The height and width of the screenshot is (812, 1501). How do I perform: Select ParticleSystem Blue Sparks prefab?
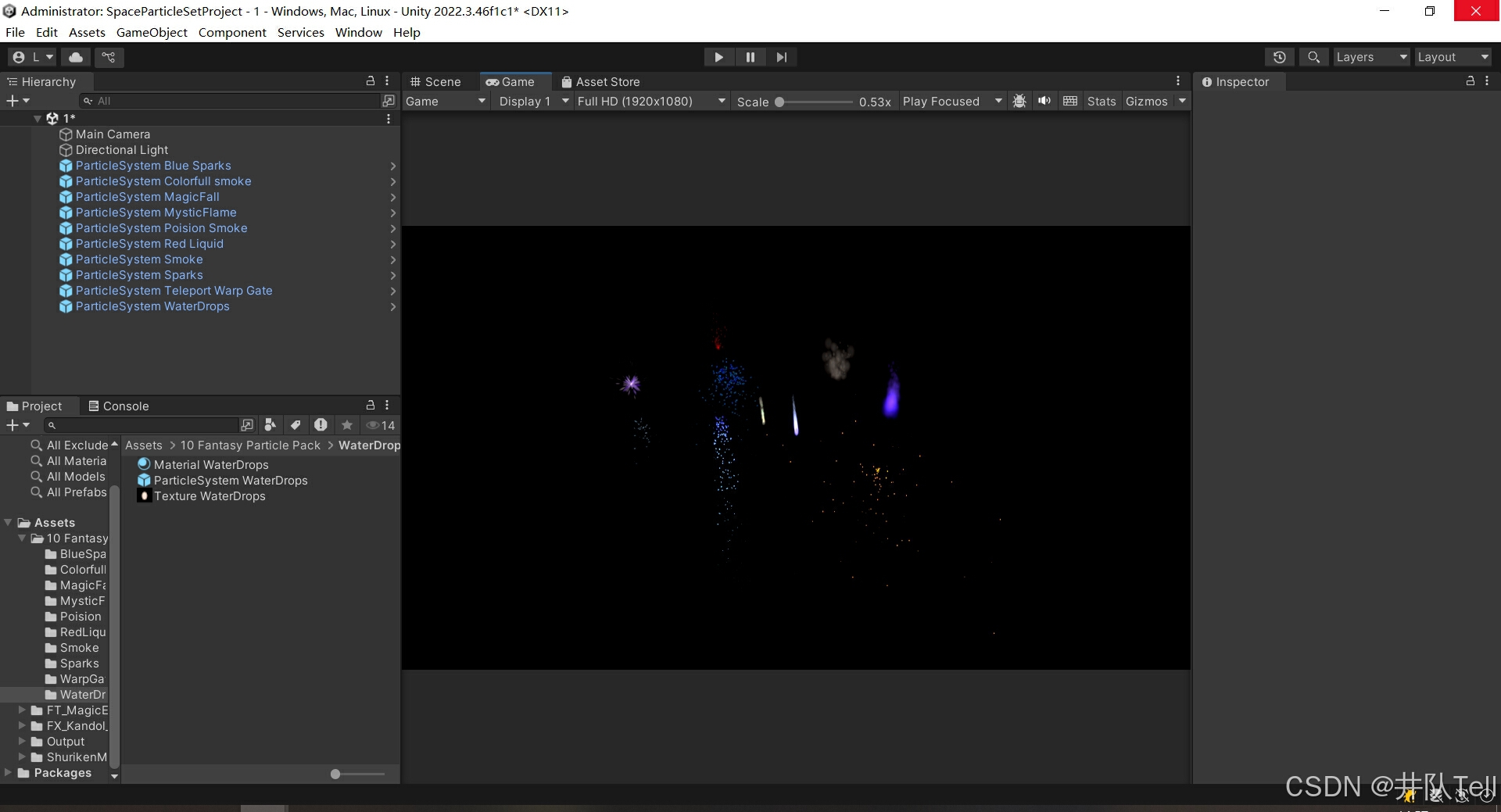click(153, 166)
